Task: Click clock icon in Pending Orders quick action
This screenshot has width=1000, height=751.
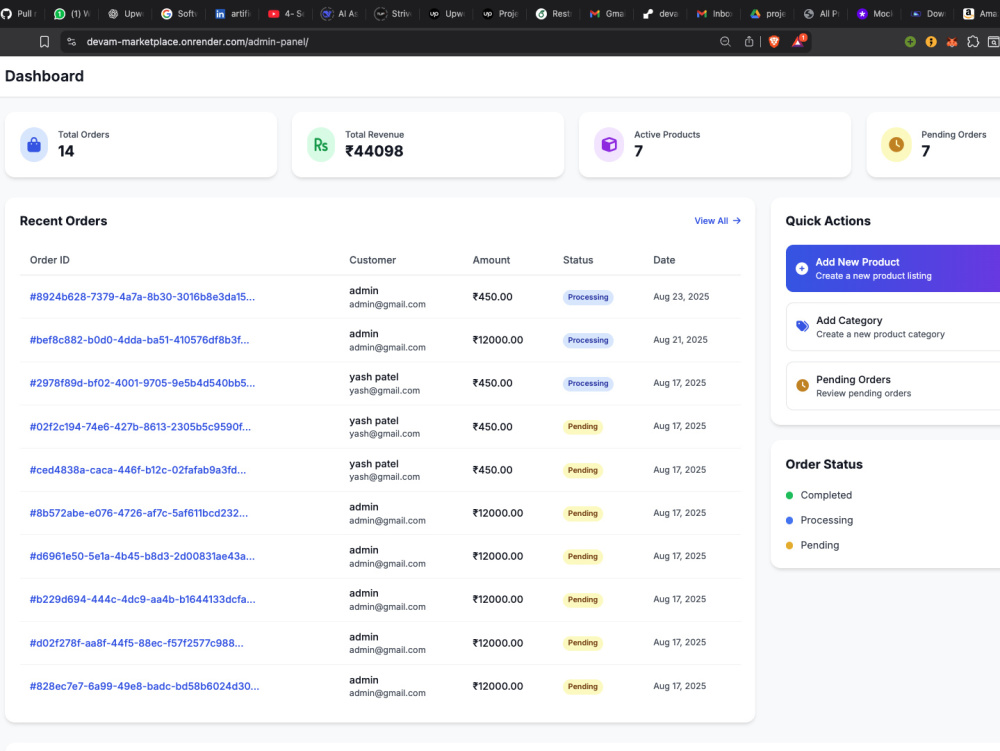Action: coord(802,386)
